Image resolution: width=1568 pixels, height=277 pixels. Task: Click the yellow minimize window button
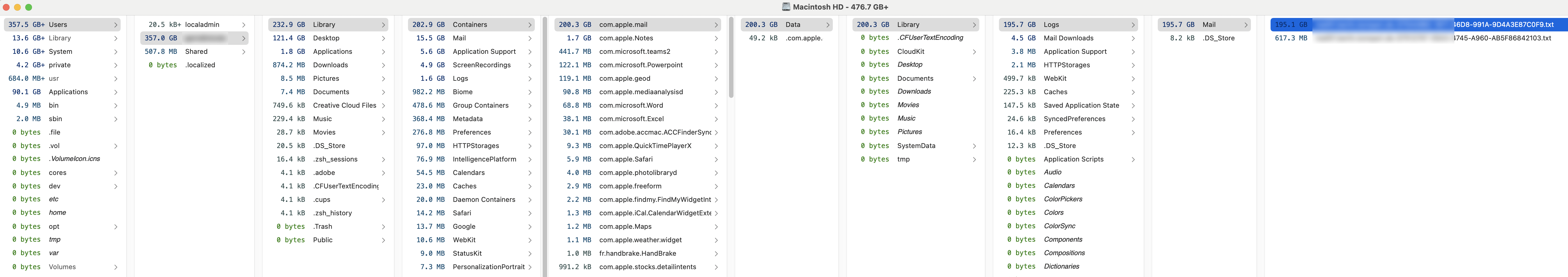click(18, 7)
